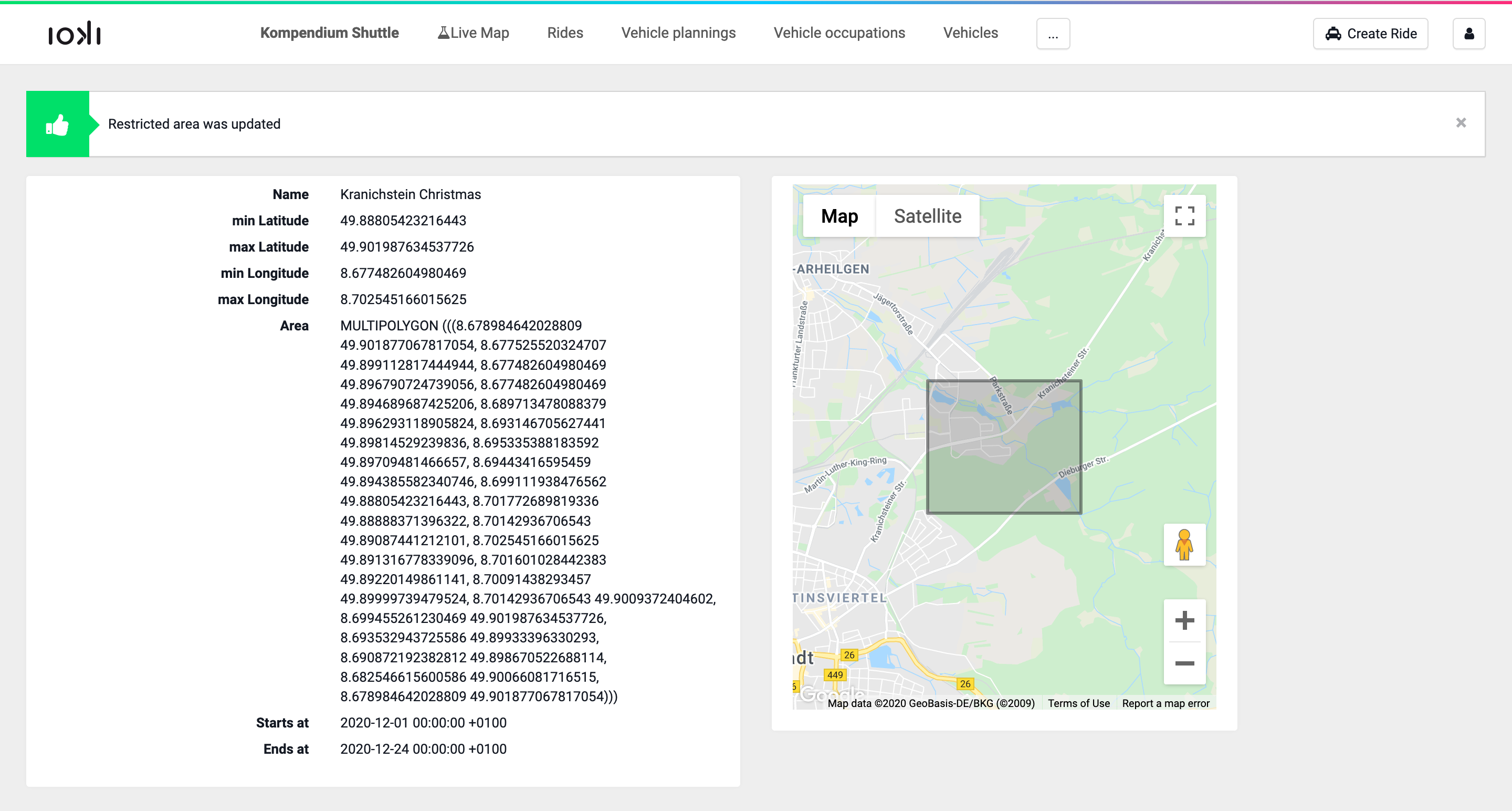The width and height of the screenshot is (1512, 811).
Task: Click the shaded restricted area rectangle
Action: (x=1004, y=447)
